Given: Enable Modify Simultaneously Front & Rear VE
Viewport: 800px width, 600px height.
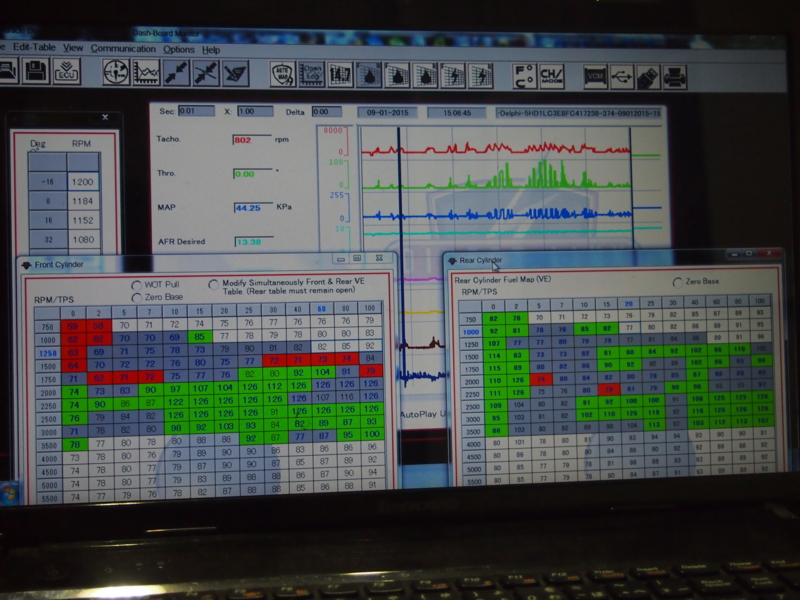Looking at the screenshot, I should click(x=213, y=284).
